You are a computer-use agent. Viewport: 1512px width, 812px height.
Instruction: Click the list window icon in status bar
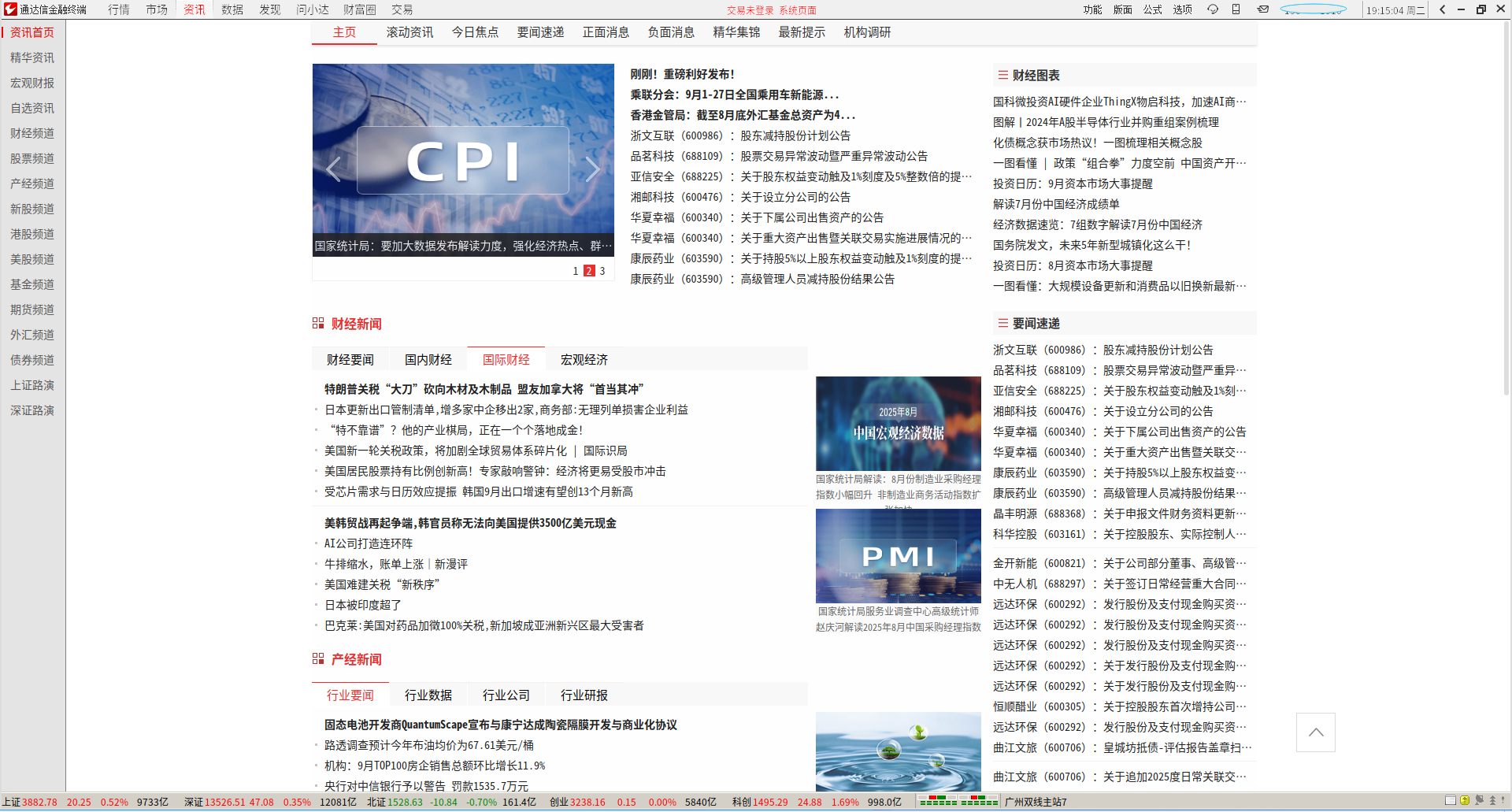1451,800
